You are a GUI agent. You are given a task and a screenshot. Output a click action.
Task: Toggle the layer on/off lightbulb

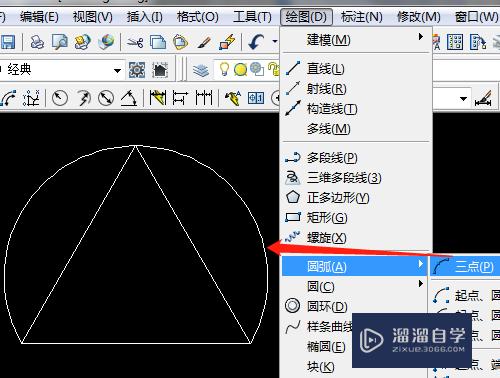click(x=224, y=69)
